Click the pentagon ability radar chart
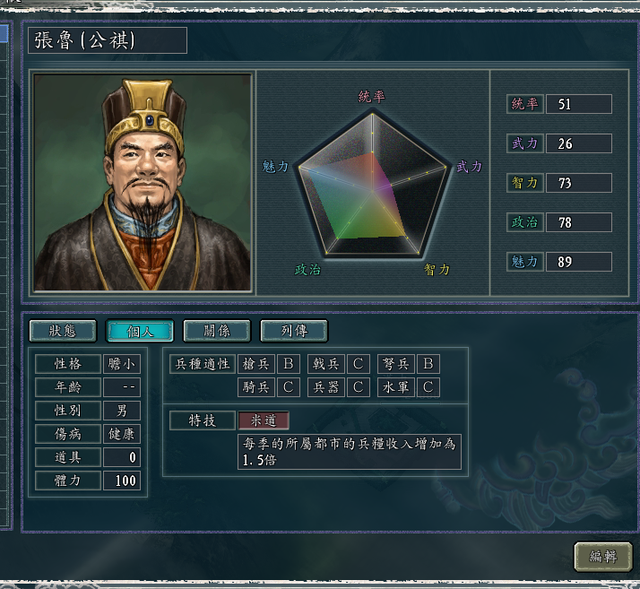640x589 pixels. [372, 184]
